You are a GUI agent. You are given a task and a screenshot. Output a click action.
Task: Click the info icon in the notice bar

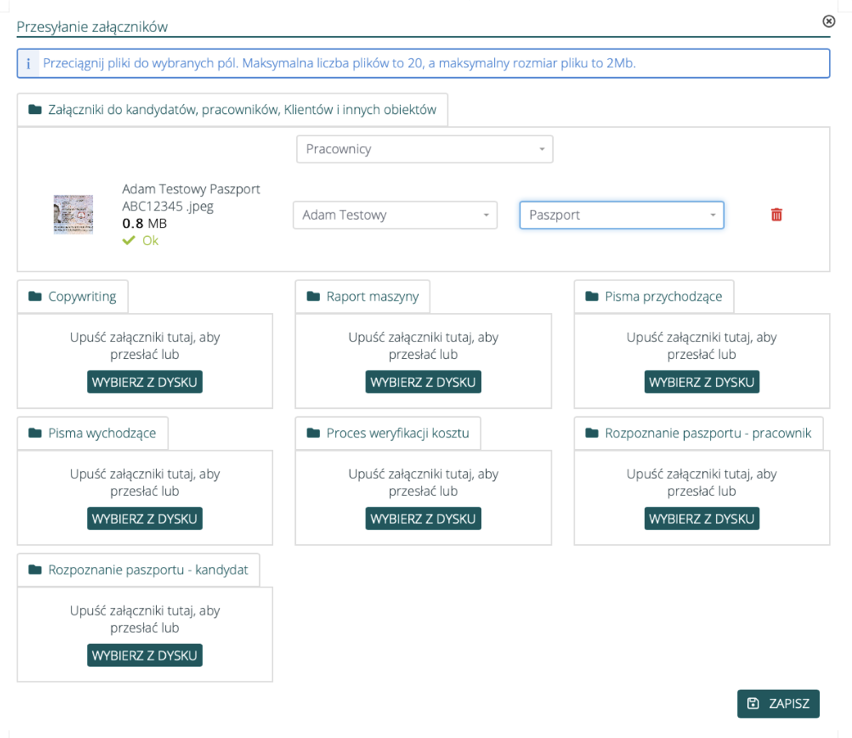coord(28,63)
